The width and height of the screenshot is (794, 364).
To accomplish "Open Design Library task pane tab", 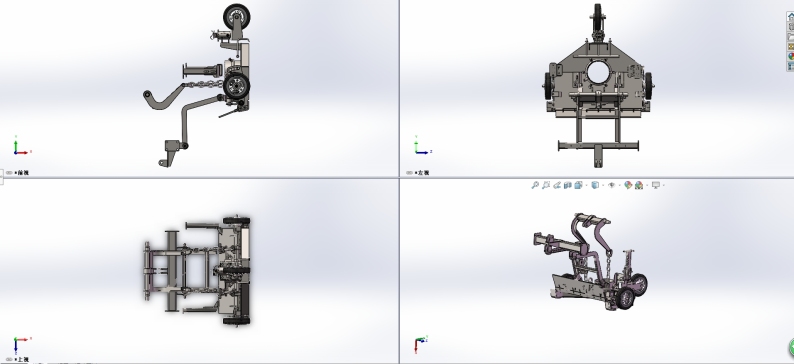I will pos(790,26).
